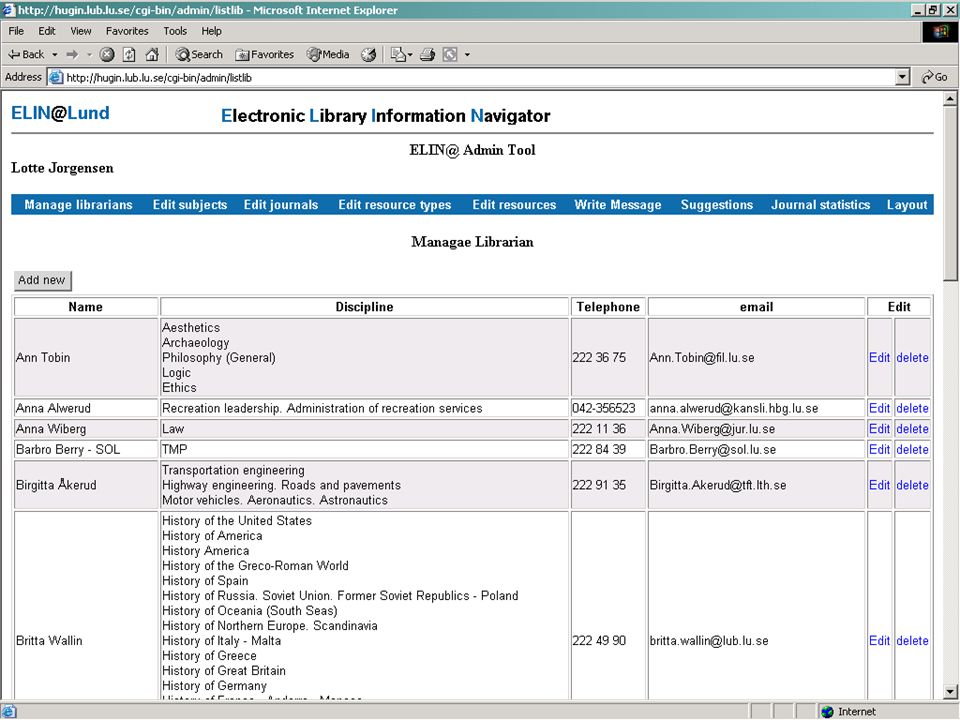Print the page with printer icon

(427, 54)
